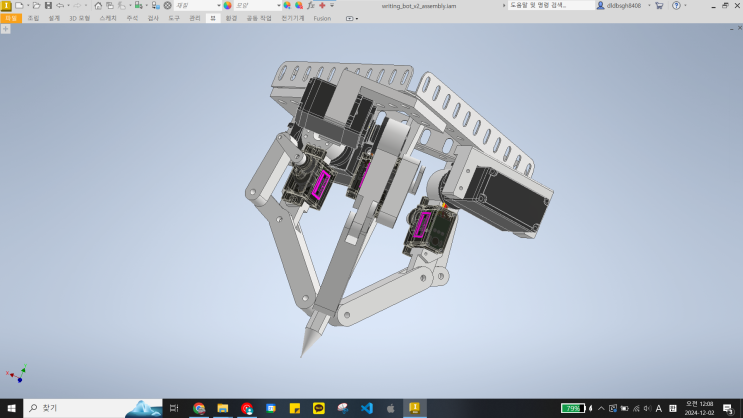The image size is (743, 418).
Task: Open the File tab (파일)
Action: [11, 18]
